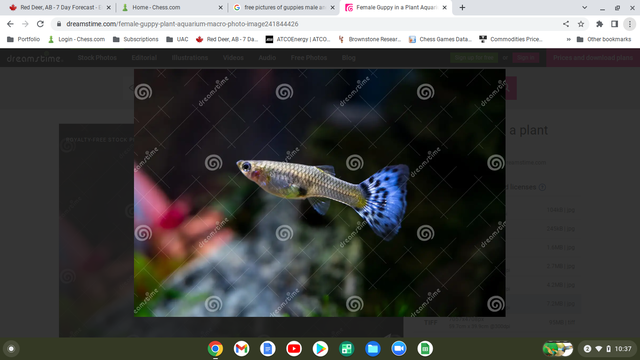Close the Red Deer forecast tab

click(x=109, y=7)
